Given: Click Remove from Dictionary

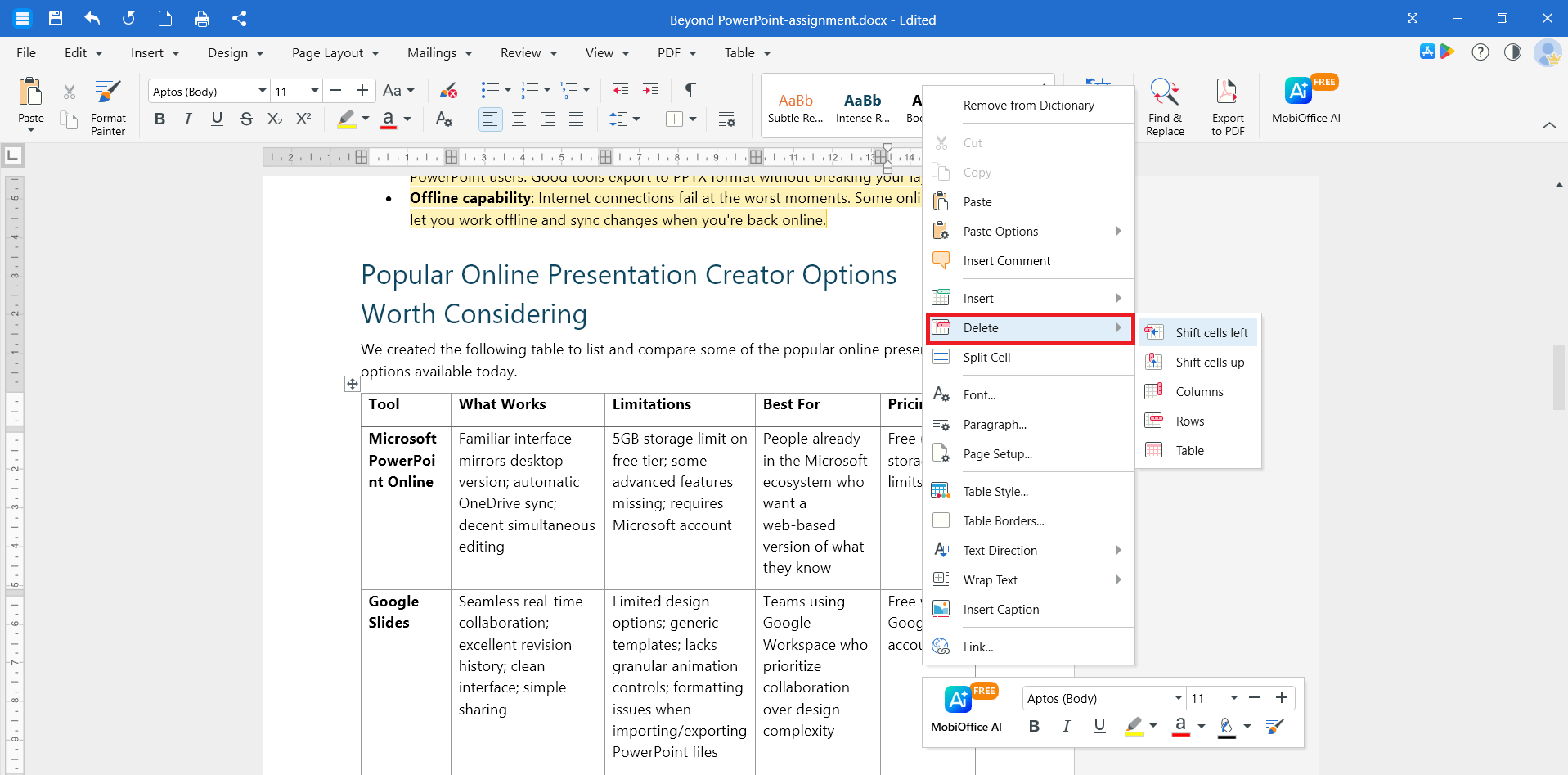Looking at the screenshot, I should point(1029,105).
